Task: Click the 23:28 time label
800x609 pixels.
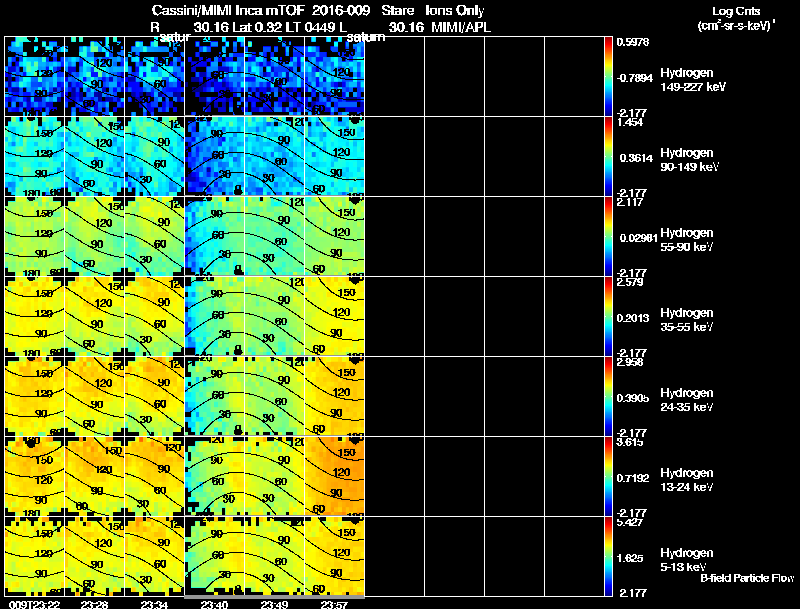Action: tap(94, 604)
